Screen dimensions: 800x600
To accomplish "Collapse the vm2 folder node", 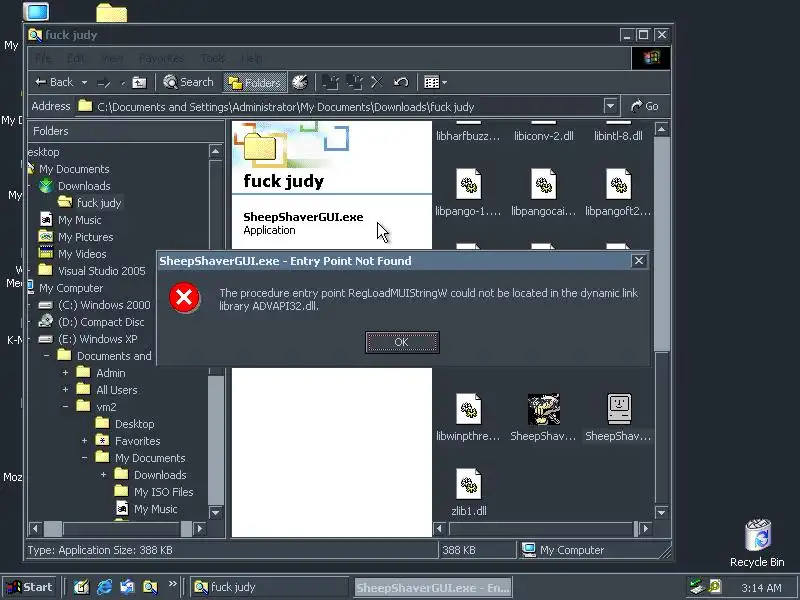I will pos(65,407).
